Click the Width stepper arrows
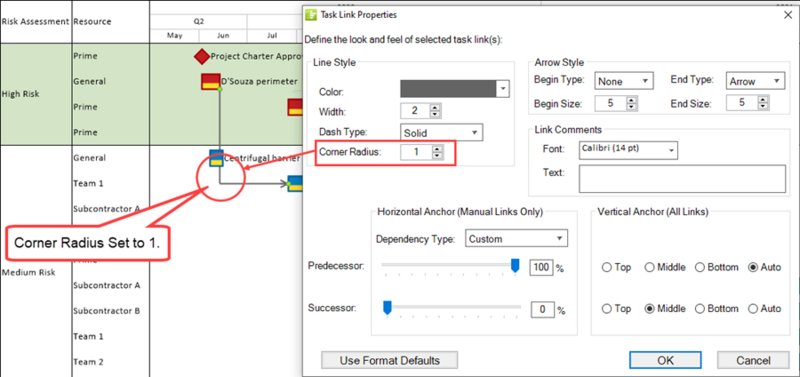This screenshot has width=800, height=377. point(434,111)
